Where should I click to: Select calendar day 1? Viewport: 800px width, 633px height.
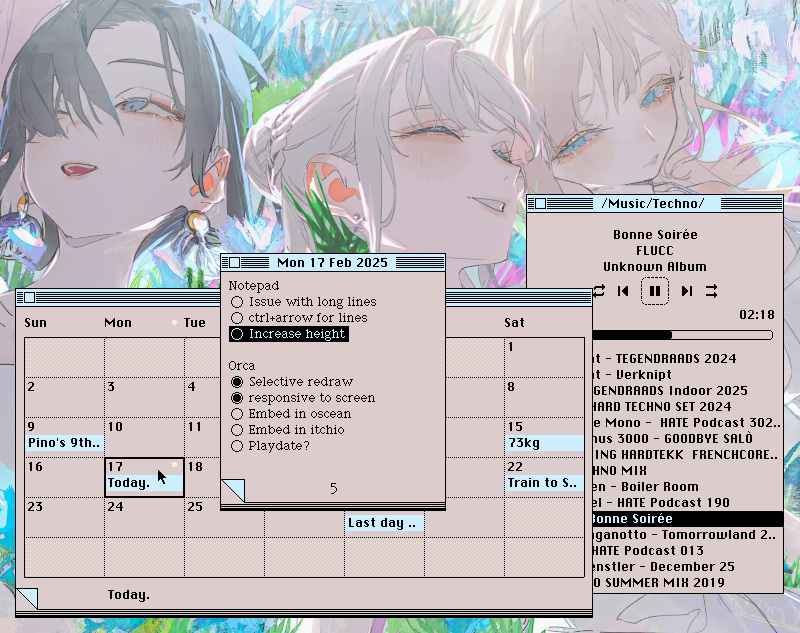544,358
